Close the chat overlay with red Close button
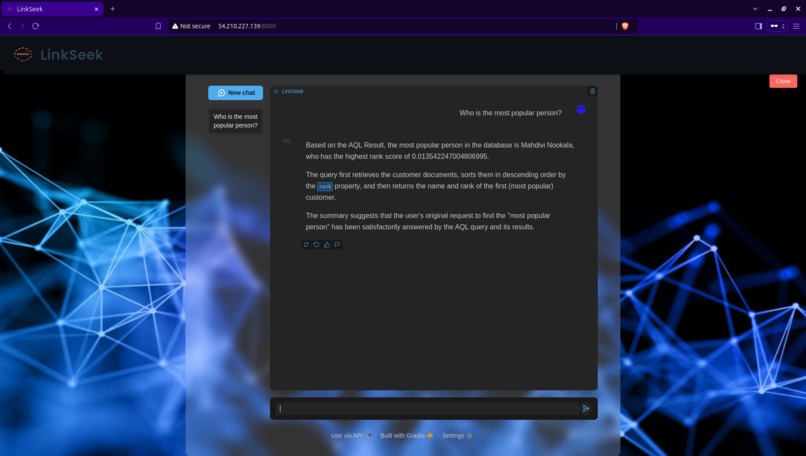The image size is (806, 456). pos(783,81)
